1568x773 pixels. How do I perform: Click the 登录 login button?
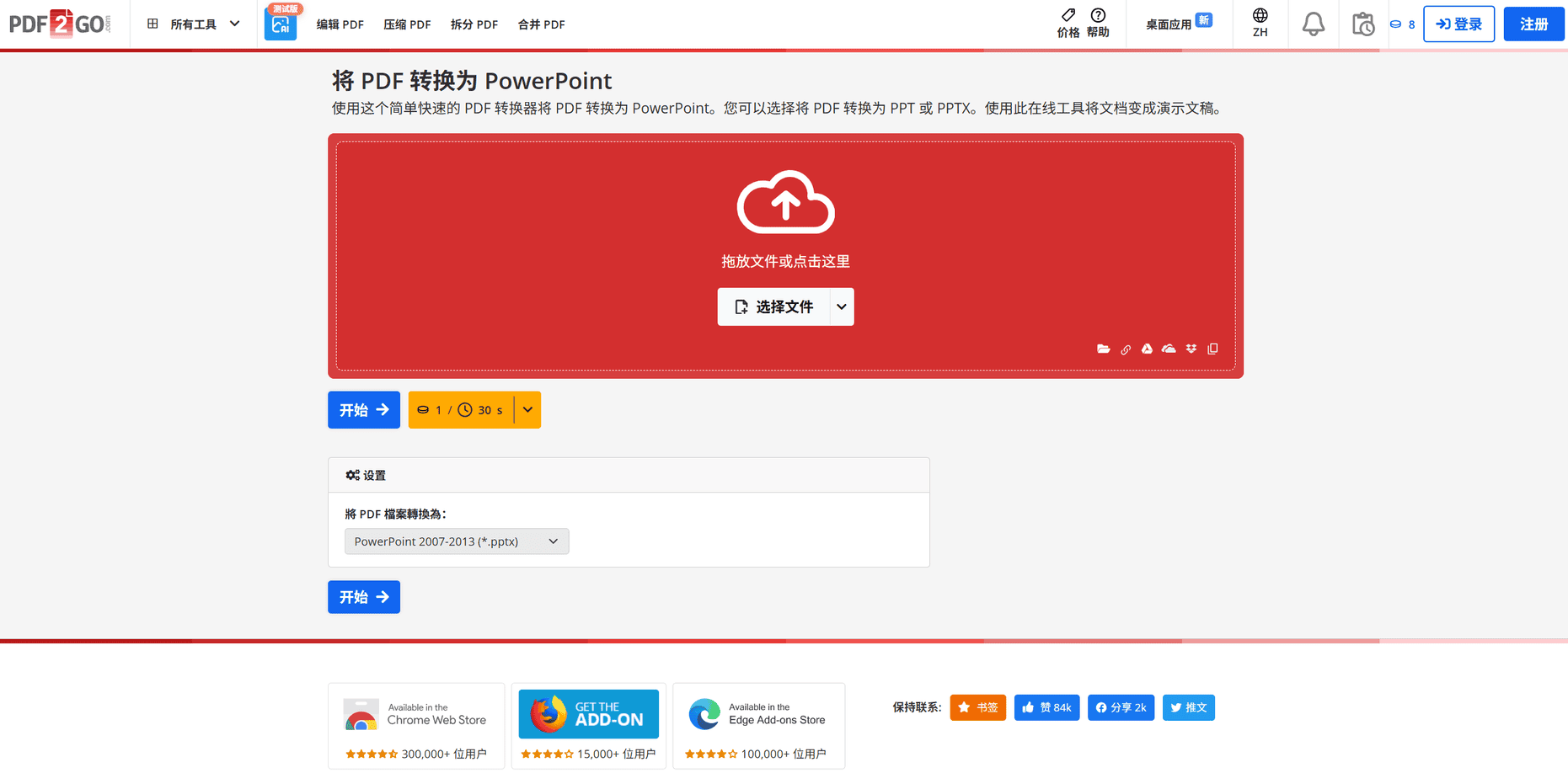1458,24
